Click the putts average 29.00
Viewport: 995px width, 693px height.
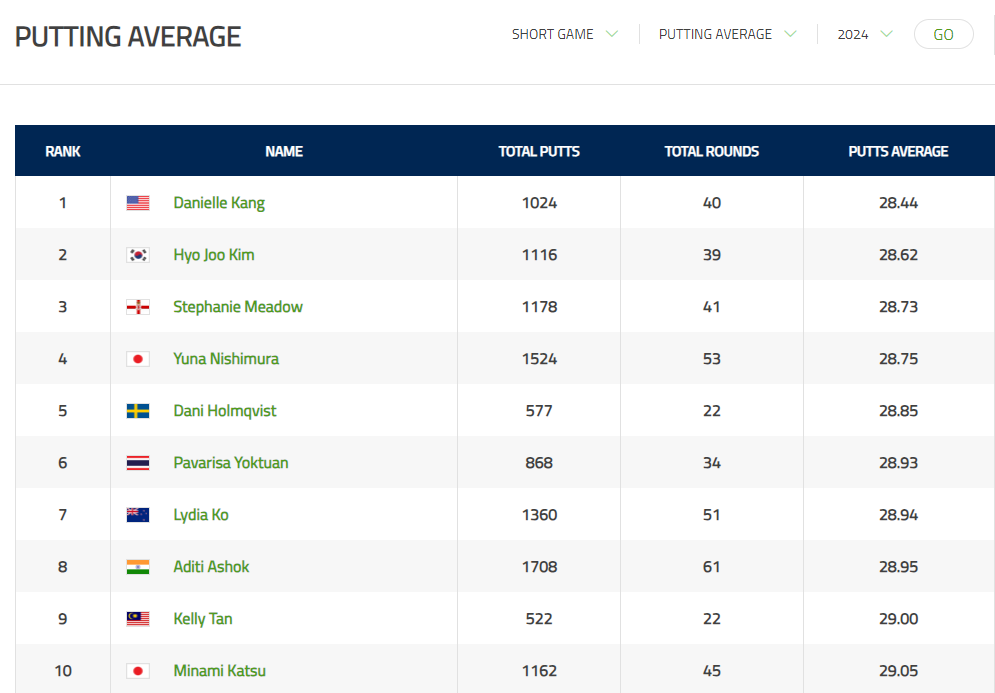click(x=899, y=619)
